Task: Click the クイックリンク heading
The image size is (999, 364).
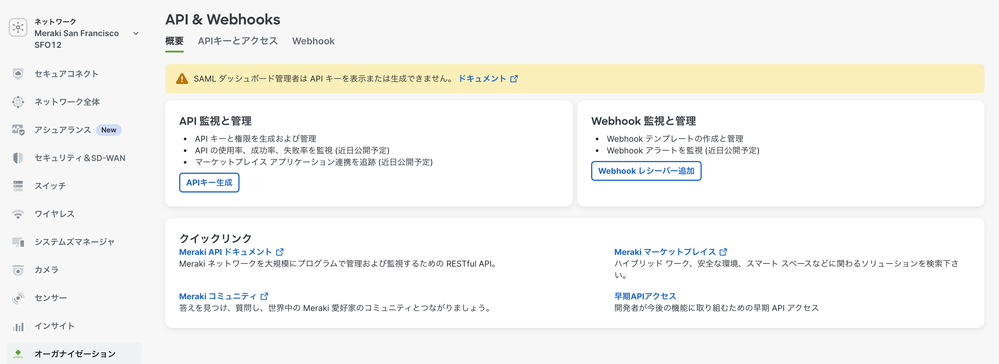Action: [x=215, y=238]
